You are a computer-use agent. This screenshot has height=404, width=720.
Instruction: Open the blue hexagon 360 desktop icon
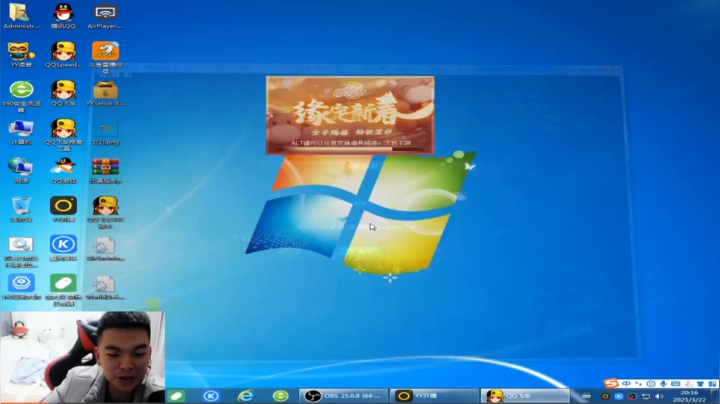(x=21, y=286)
